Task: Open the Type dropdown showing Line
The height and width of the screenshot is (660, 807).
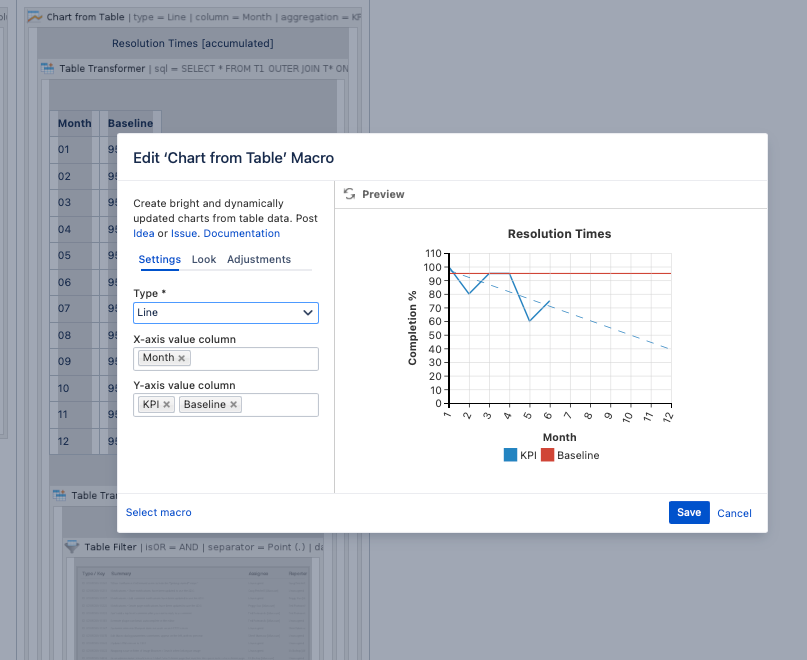Action: point(226,313)
